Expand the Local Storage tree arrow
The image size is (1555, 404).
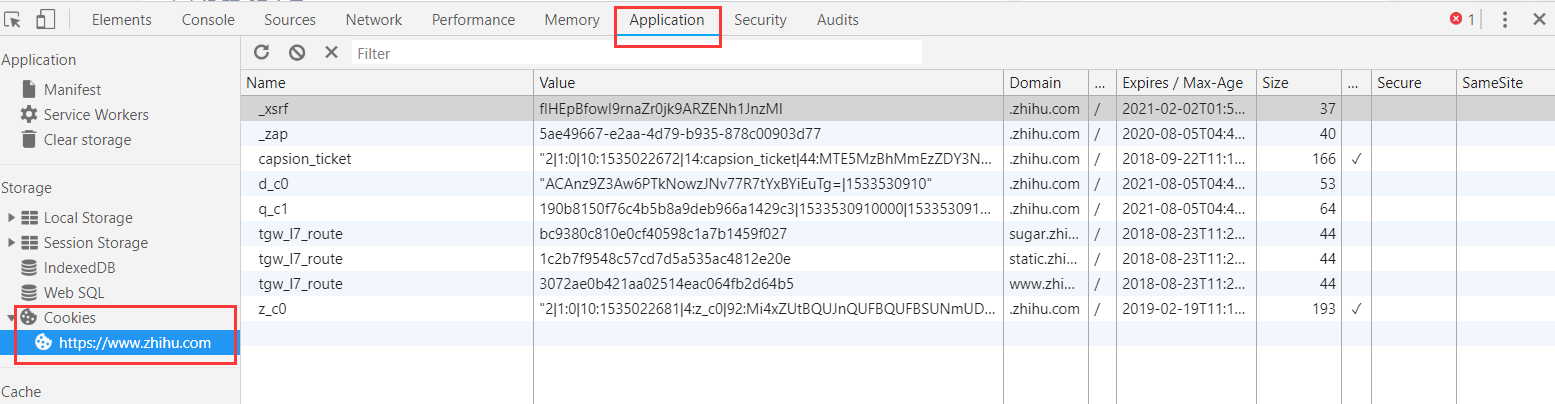(x=11, y=217)
